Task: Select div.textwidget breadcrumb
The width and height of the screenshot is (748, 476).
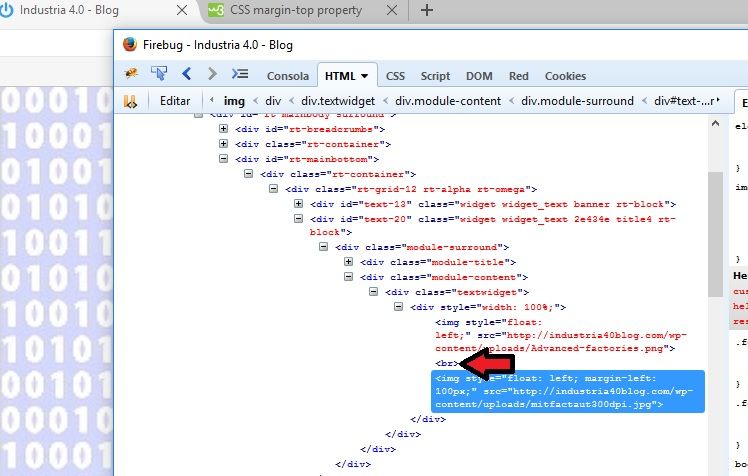Action: click(338, 101)
